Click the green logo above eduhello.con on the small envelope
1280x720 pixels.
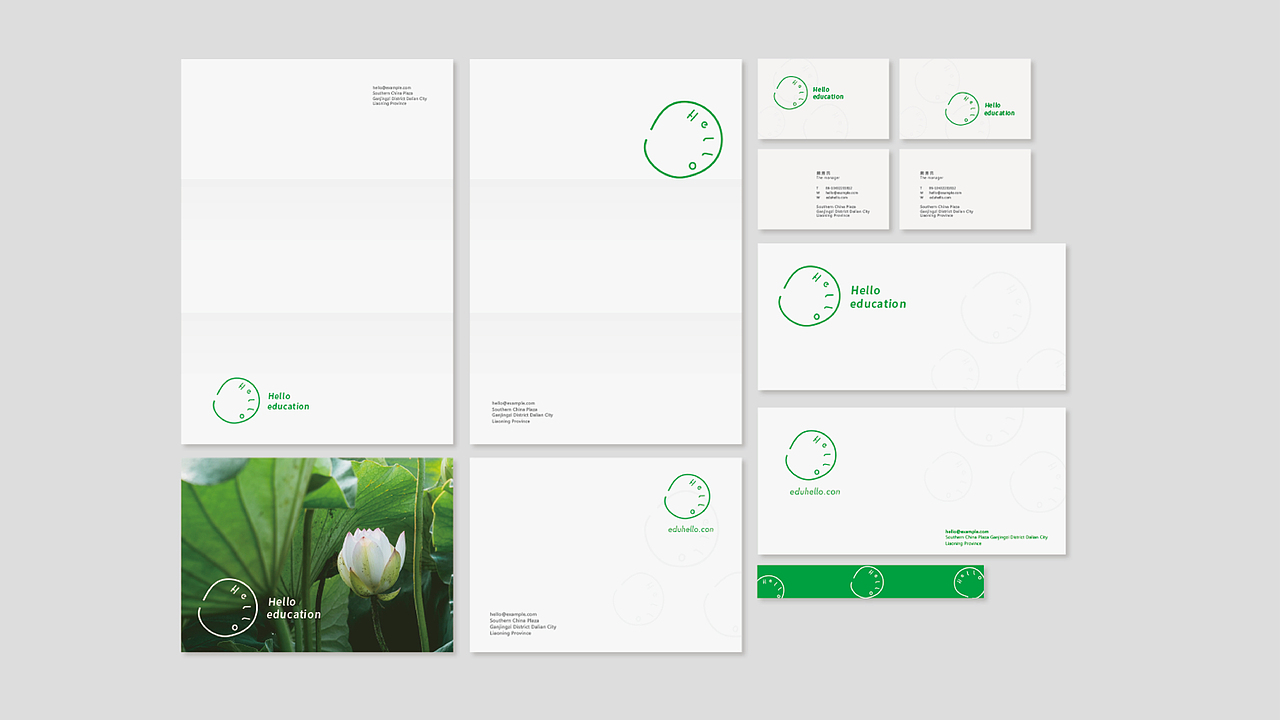[x=687, y=497]
